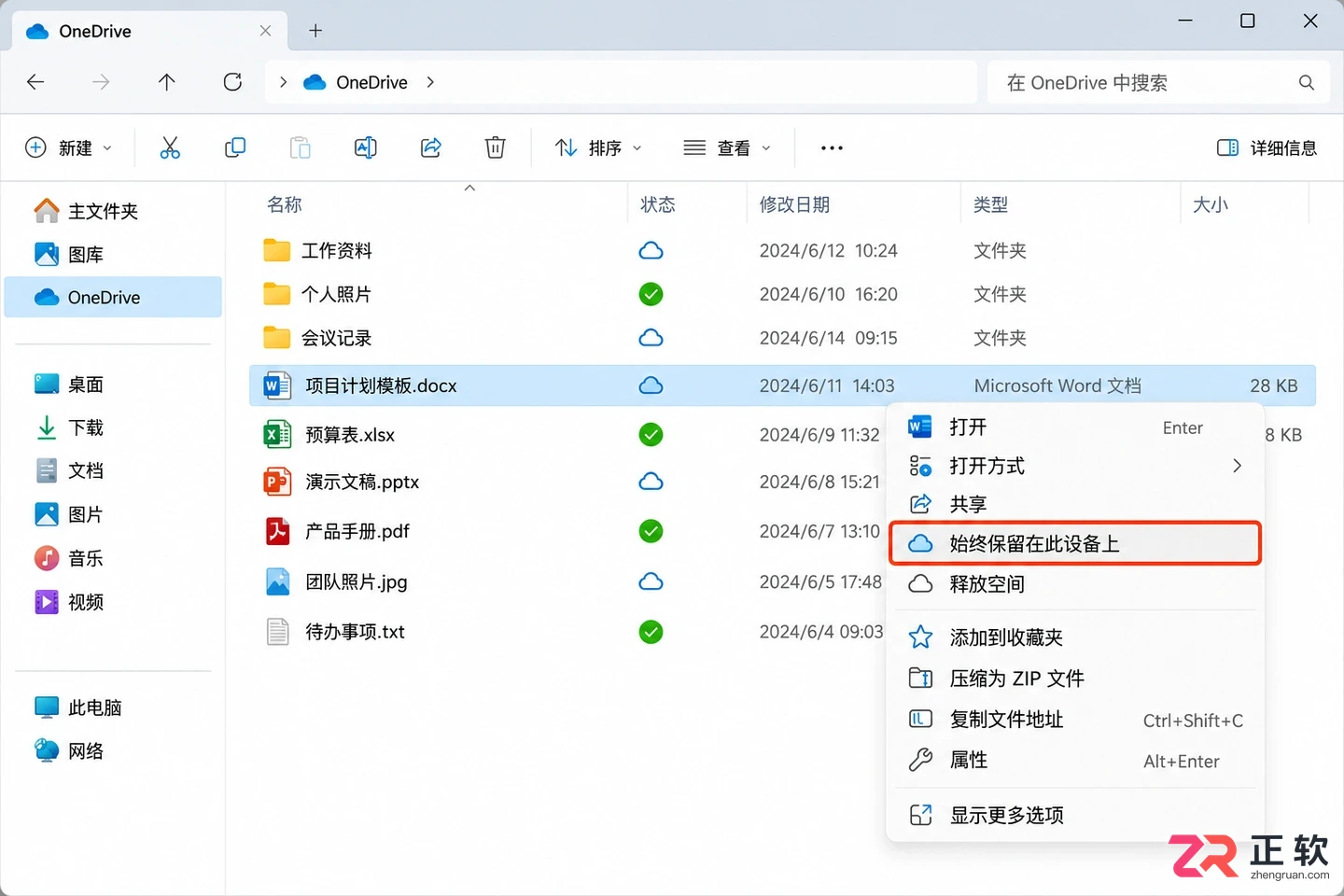Choose 显示更多选项 in context menu
This screenshot has width=1344, height=896.
click(1074, 815)
